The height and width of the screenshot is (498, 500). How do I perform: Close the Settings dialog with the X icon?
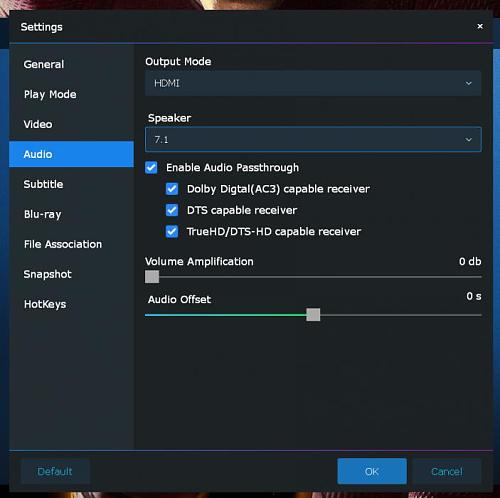pyautogui.click(x=480, y=26)
